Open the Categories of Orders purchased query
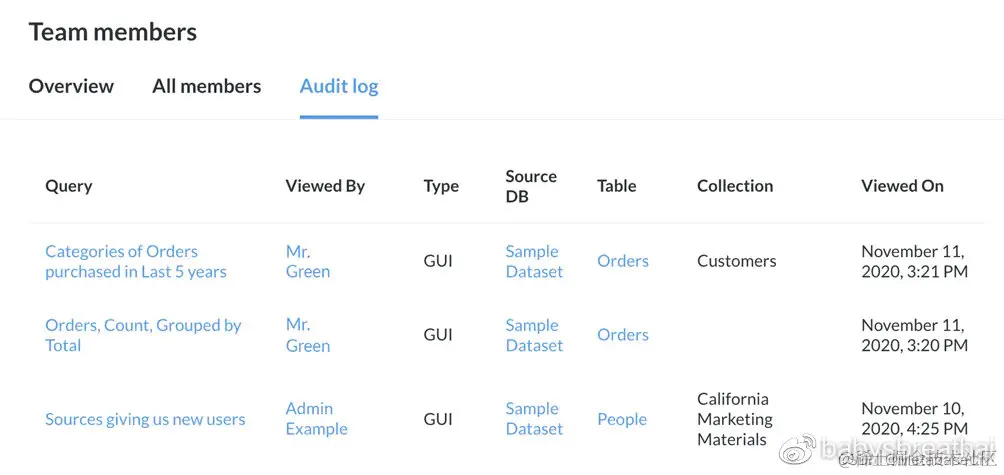Viewport: 1004px width, 475px height. (x=136, y=261)
